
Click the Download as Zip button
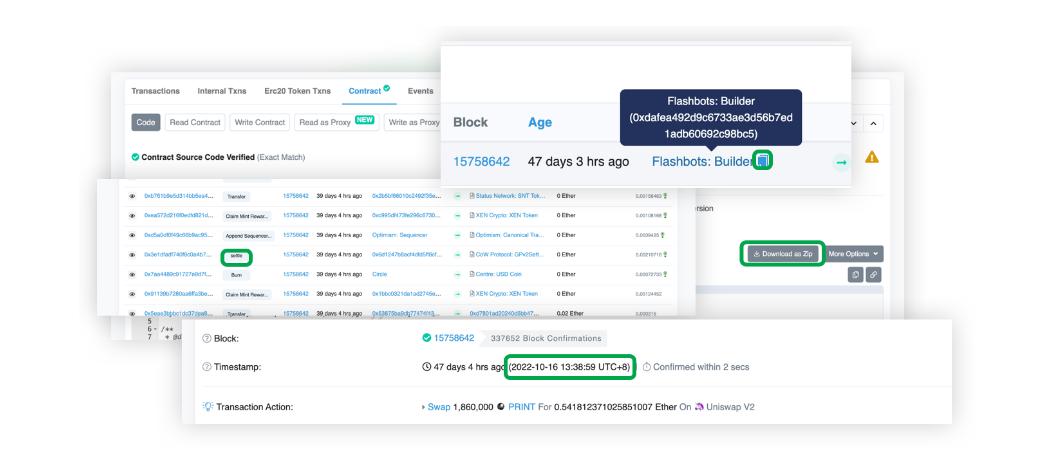point(782,253)
